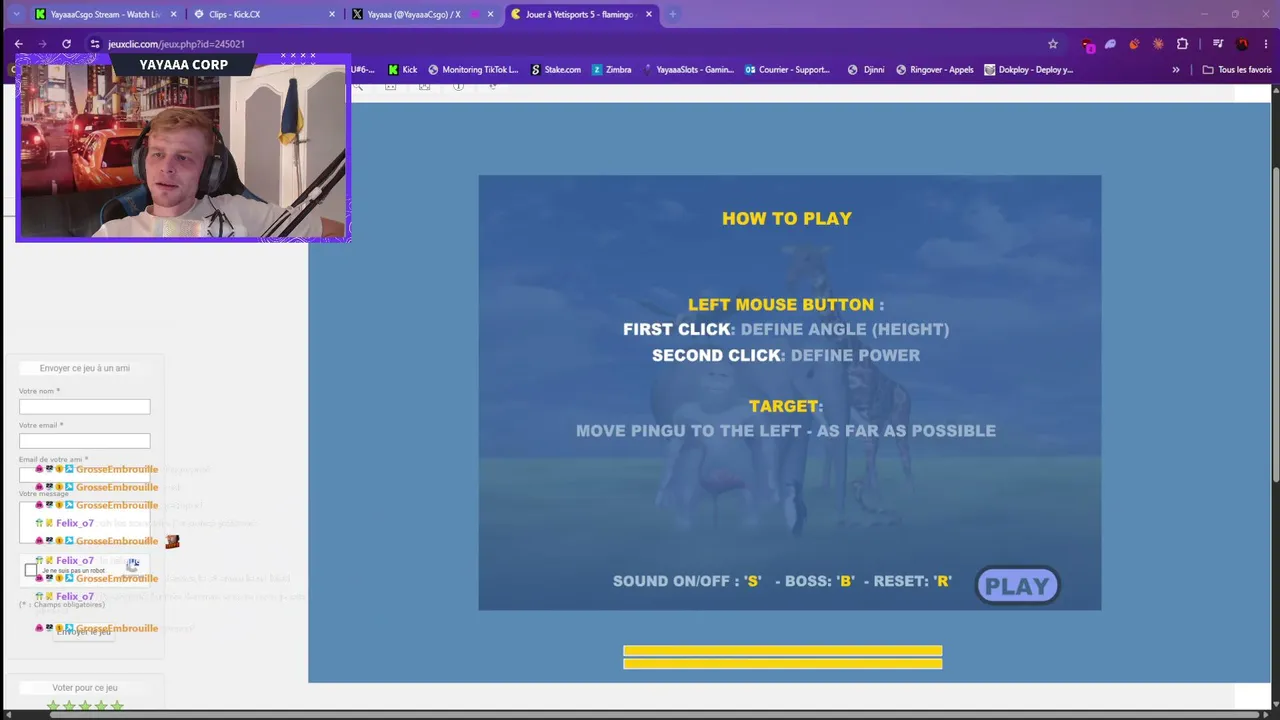
Task: Close the YayaaaCsgo Stream tab
Action: (x=172, y=14)
